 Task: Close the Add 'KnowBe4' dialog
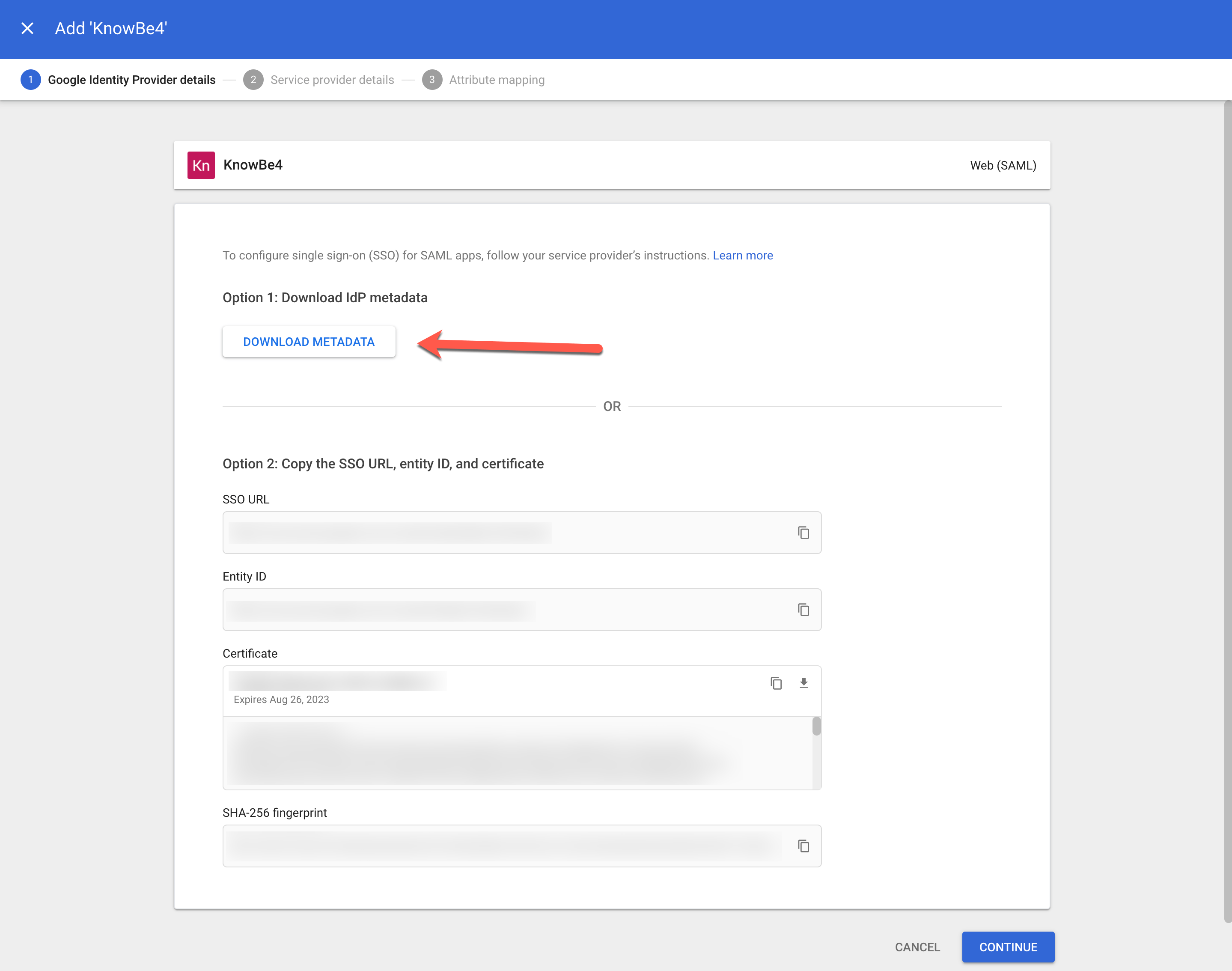27,28
